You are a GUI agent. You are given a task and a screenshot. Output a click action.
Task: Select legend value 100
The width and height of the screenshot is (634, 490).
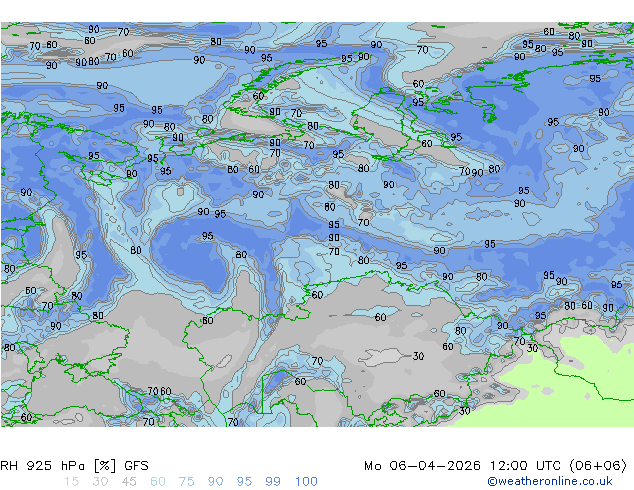coord(306,482)
